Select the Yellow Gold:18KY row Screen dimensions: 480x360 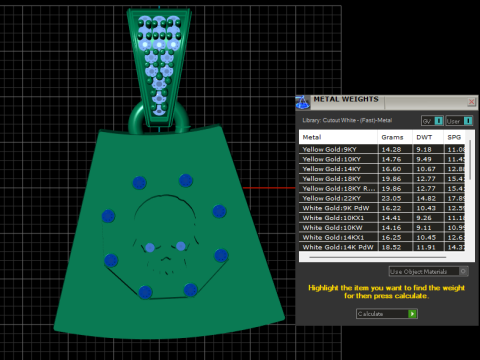click(x=382, y=179)
